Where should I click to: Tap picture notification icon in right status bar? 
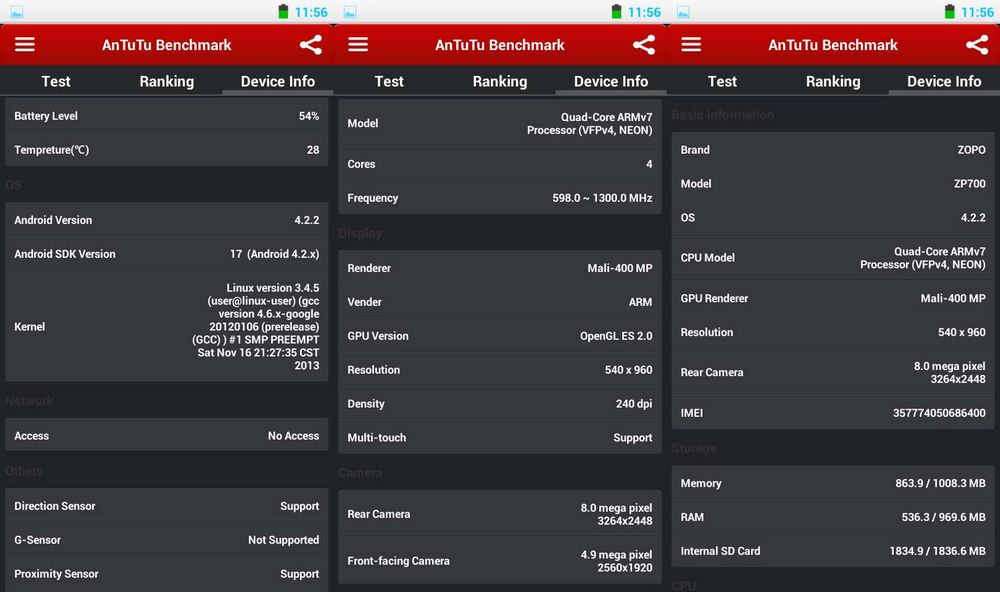[683, 11]
